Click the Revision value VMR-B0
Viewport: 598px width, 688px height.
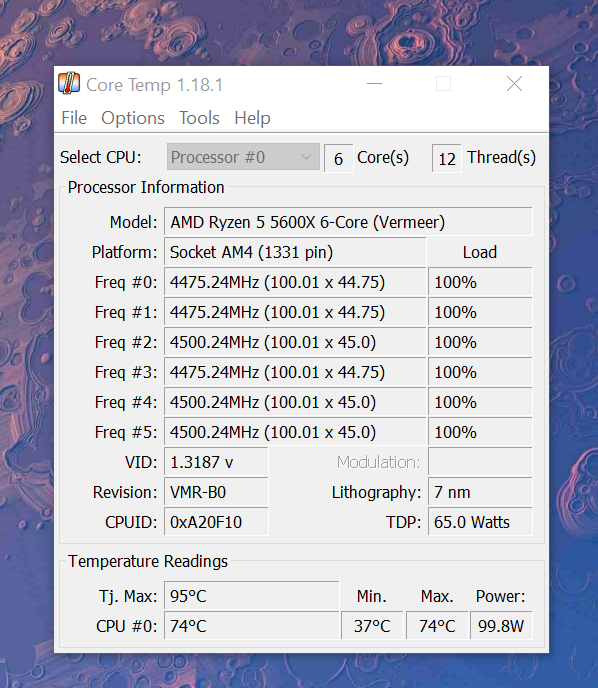[x=216, y=492]
